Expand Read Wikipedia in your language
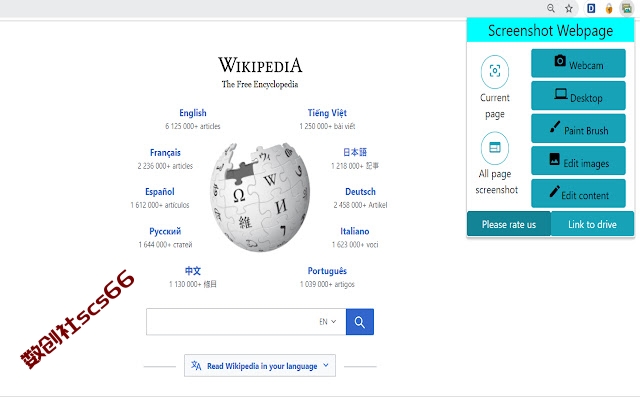The width and height of the screenshot is (640, 400). [x=260, y=366]
